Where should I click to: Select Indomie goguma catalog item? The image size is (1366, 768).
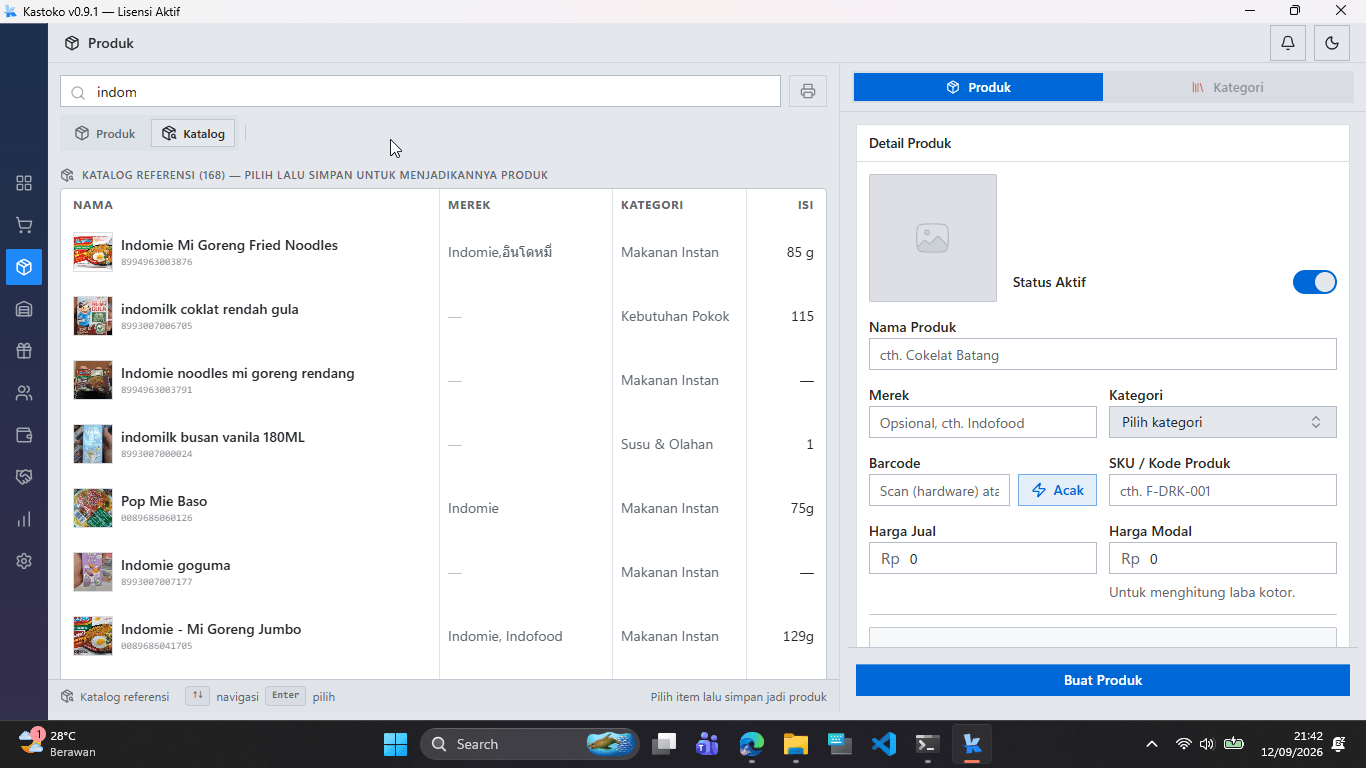point(443,572)
